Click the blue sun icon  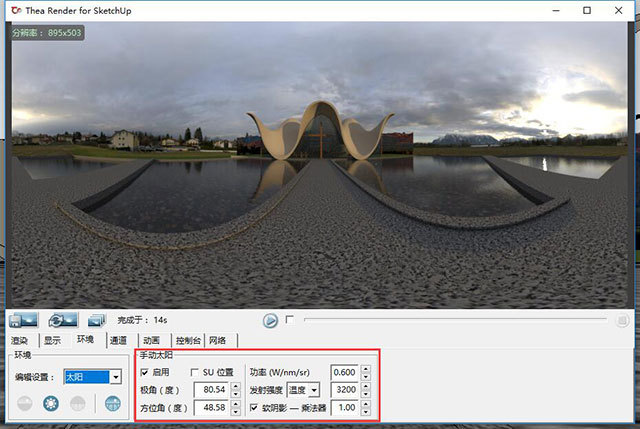click(x=51, y=404)
